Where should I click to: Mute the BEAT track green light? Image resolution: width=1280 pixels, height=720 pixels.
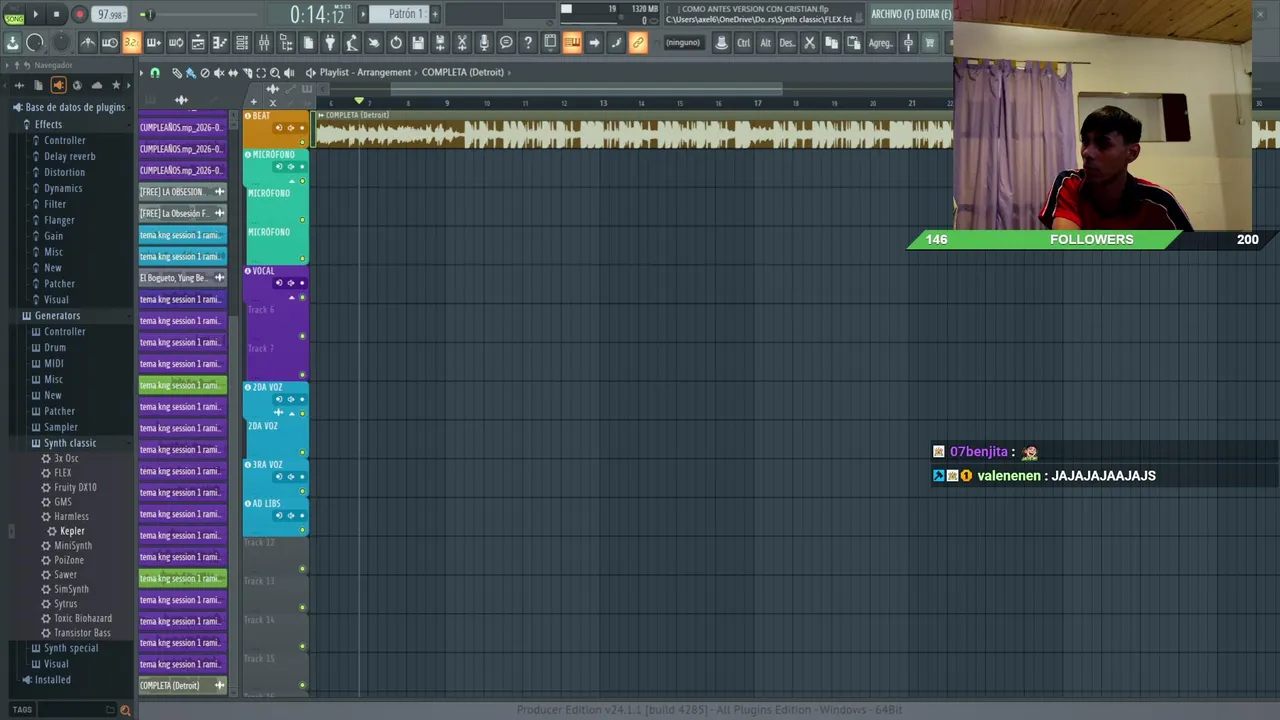point(302,142)
